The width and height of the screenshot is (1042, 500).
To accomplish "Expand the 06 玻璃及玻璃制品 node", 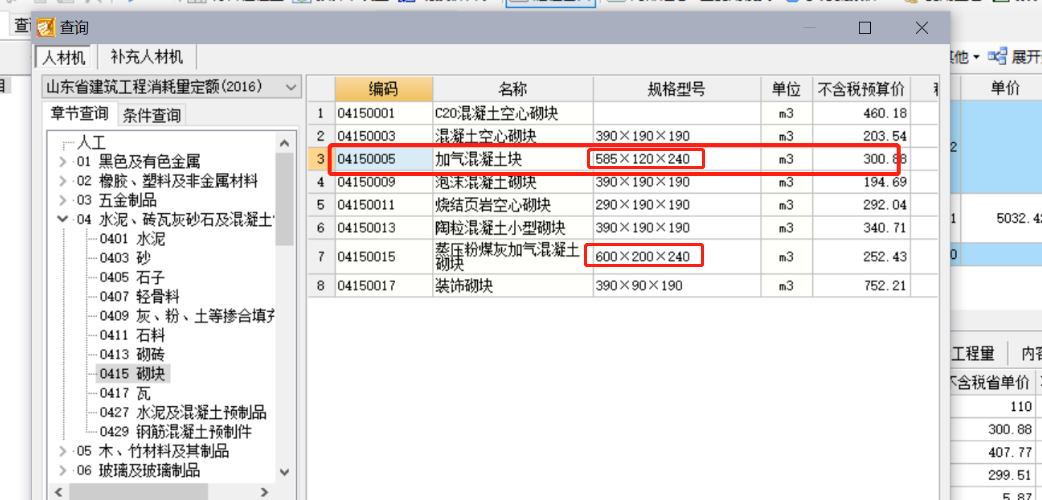I will [62, 471].
